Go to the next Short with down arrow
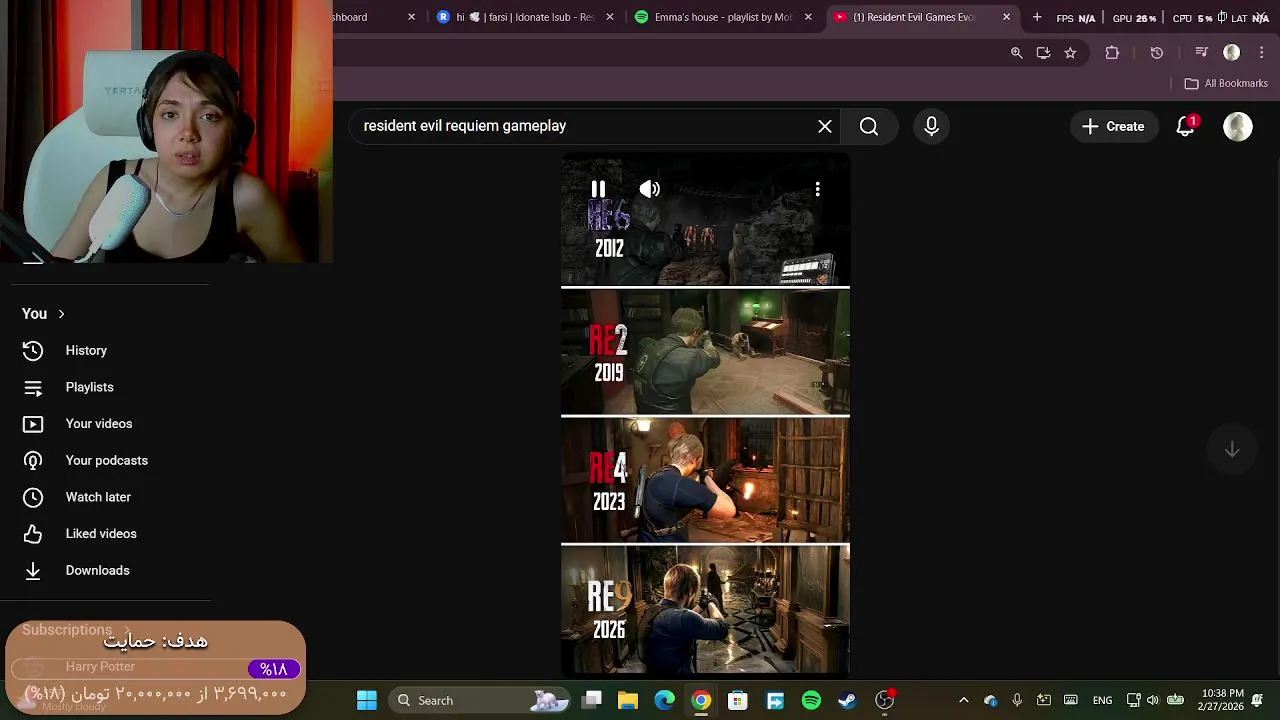Image resolution: width=1280 pixels, height=720 pixels. pyautogui.click(x=1232, y=450)
